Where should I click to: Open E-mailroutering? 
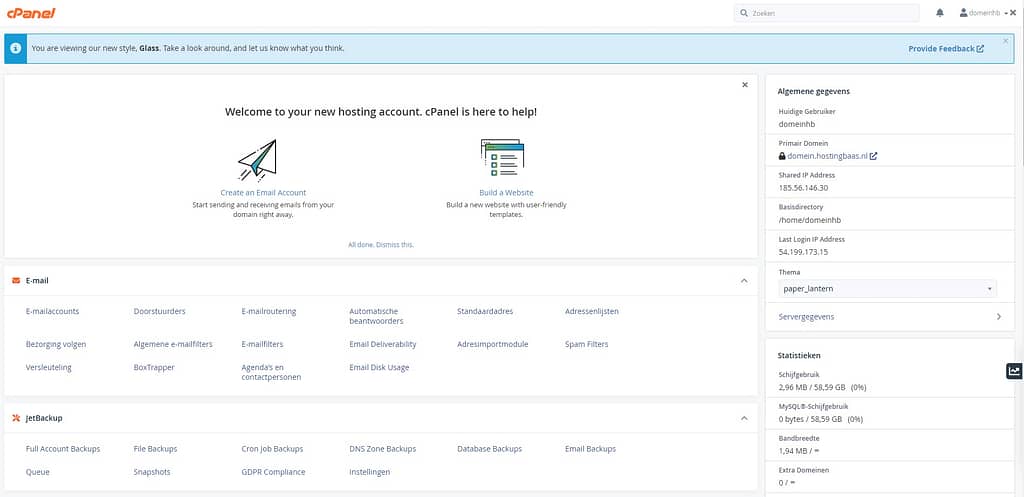point(268,312)
